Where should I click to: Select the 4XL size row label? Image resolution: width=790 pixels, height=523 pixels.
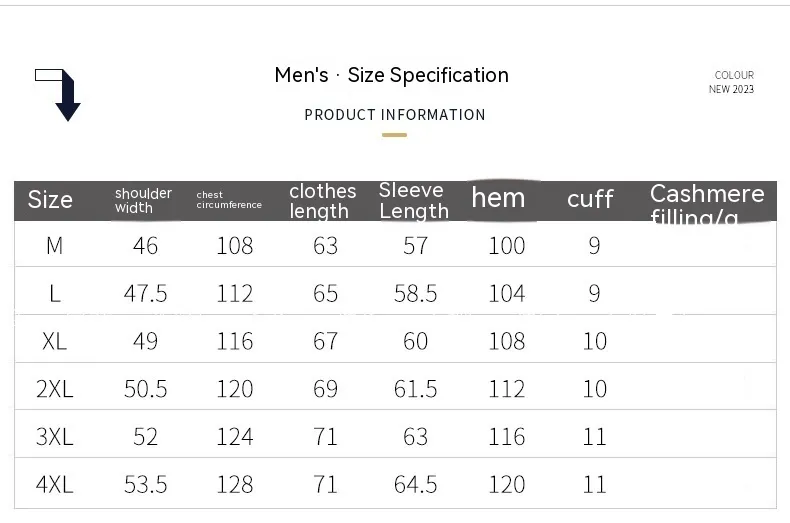(55, 485)
